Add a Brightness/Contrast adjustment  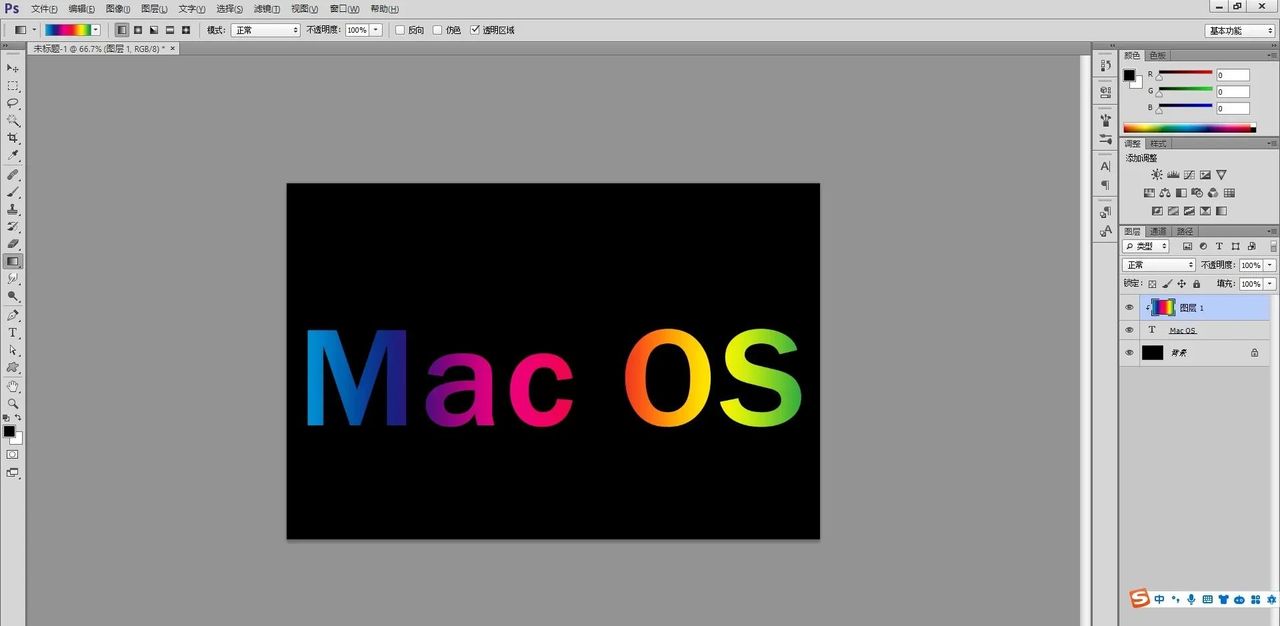point(1157,175)
